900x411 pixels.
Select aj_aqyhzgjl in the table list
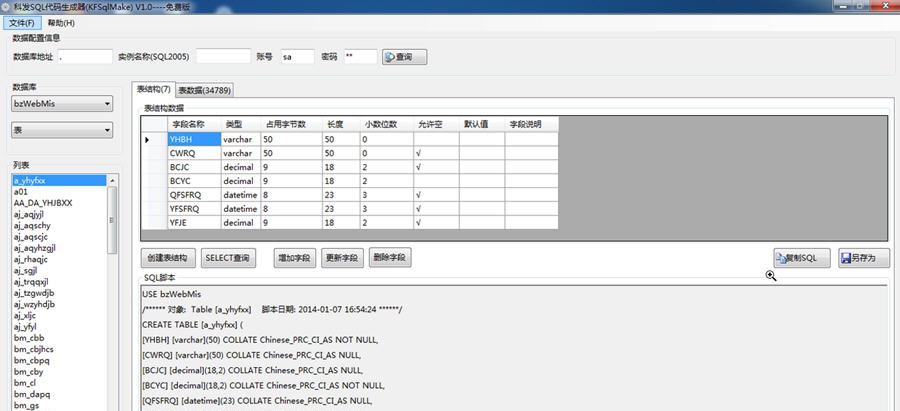click(59, 248)
